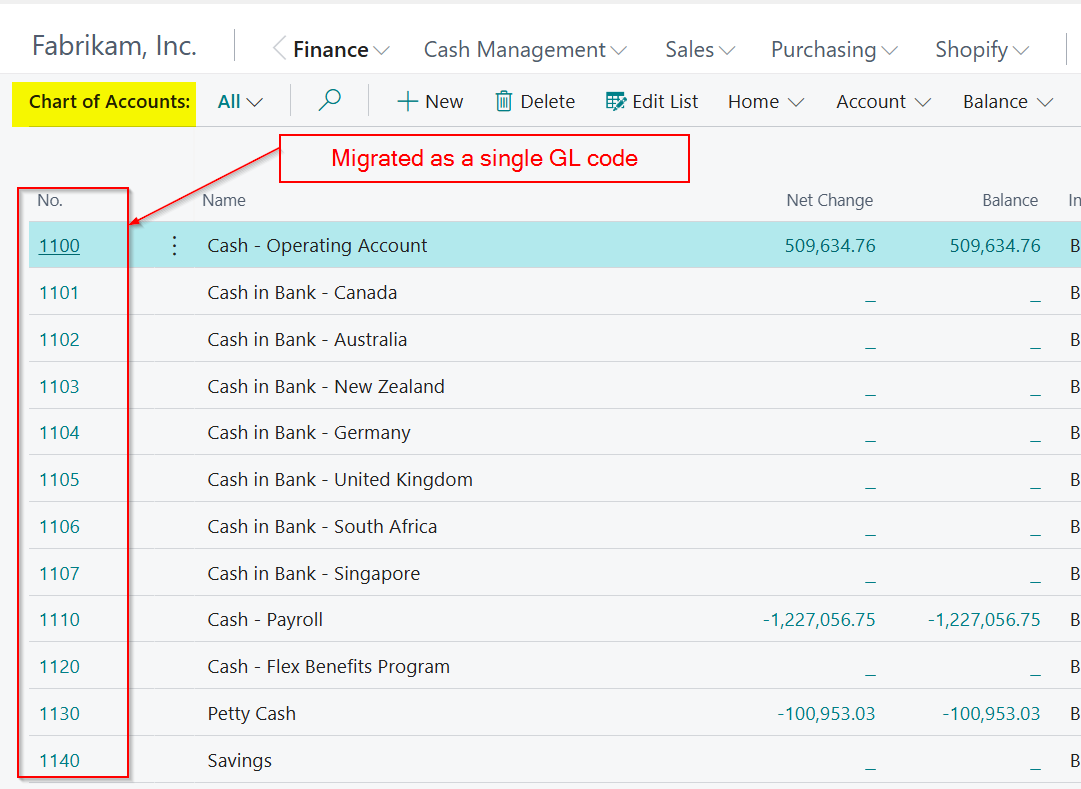Select the Savings account row
The height and width of the screenshot is (789, 1081).
pos(240,761)
